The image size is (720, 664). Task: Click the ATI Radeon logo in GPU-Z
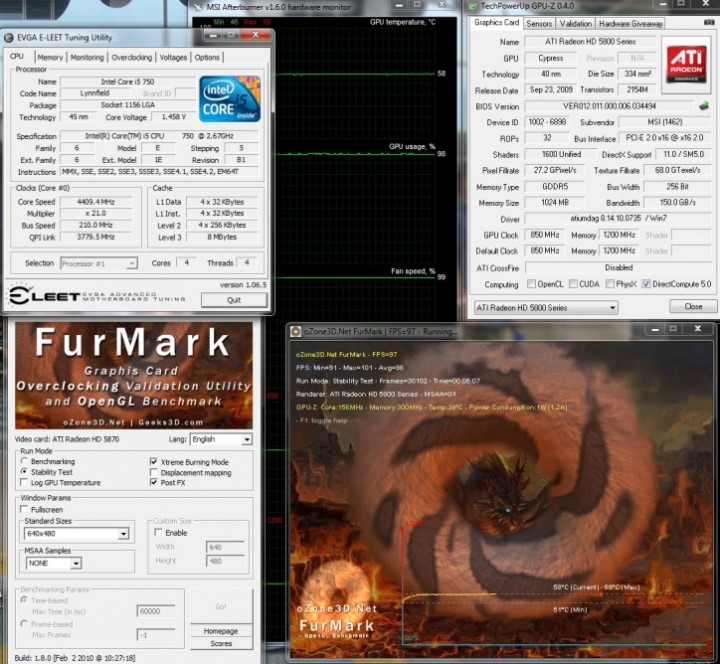click(x=686, y=64)
